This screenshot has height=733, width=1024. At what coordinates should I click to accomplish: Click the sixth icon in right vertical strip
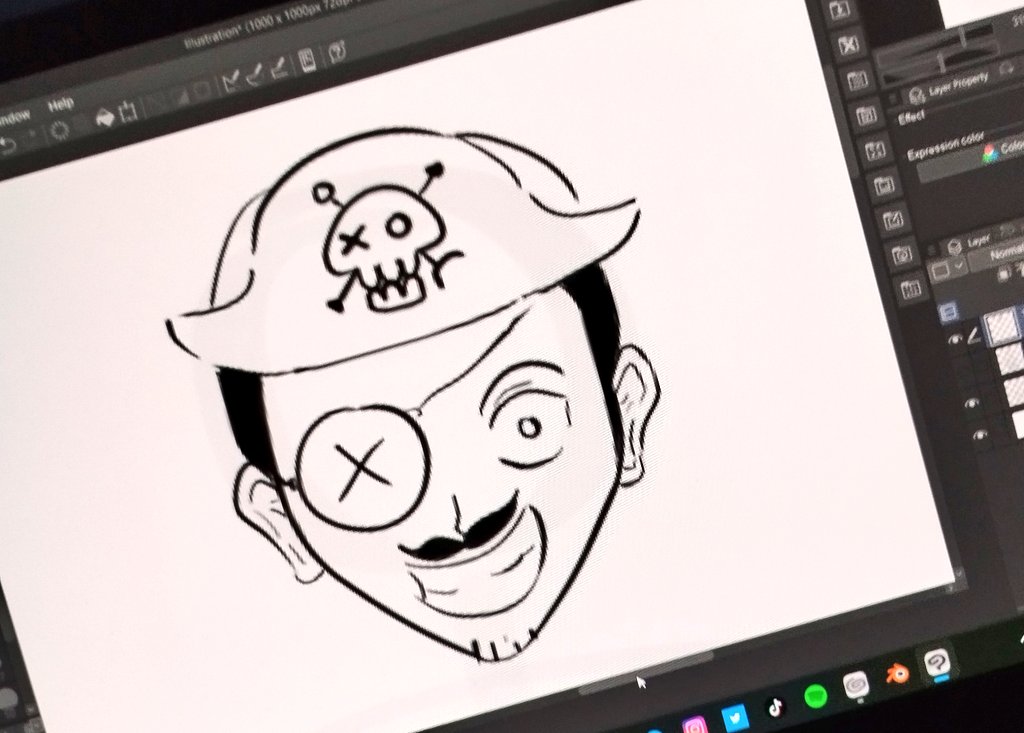(x=884, y=185)
